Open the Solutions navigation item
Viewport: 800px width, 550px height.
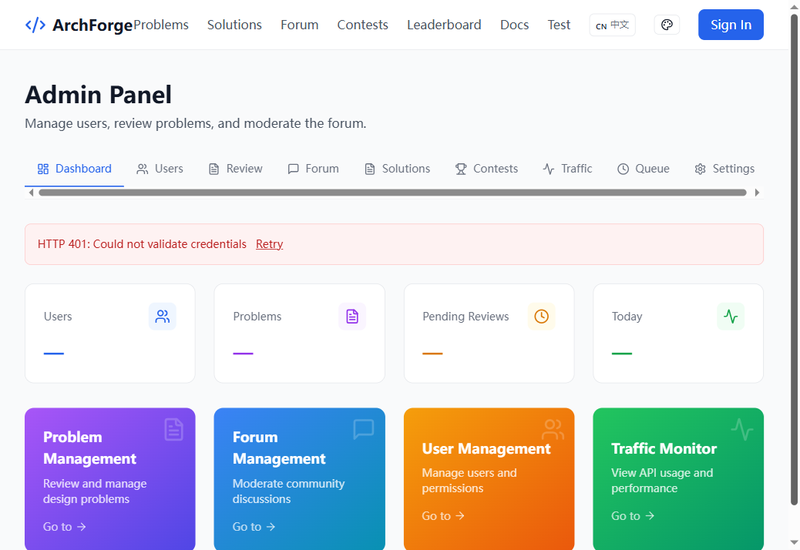coord(234,24)
